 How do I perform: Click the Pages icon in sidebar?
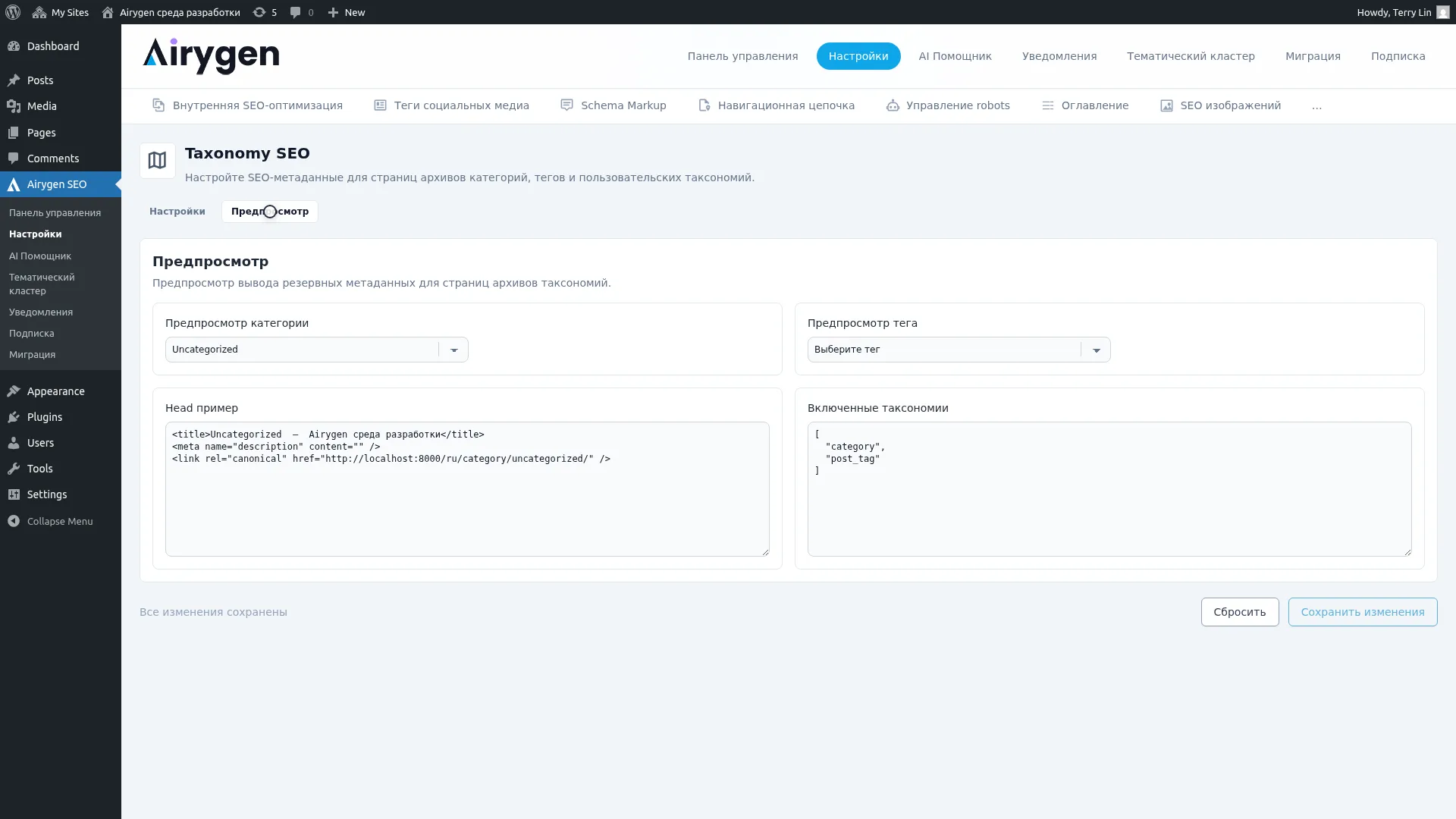click(x=14, y=133)
